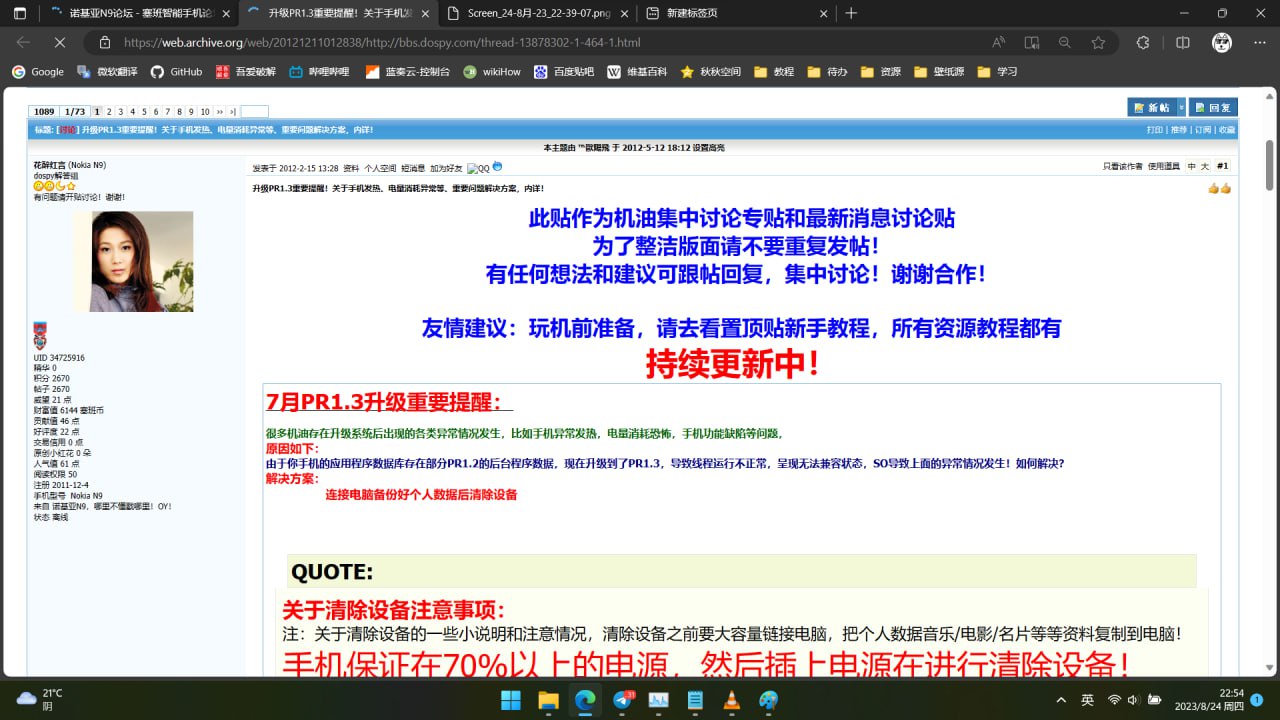Switch to Screen_24-8月-23 png tab
The width and height of the screenshot is (1280, 720).
(538, 13)
